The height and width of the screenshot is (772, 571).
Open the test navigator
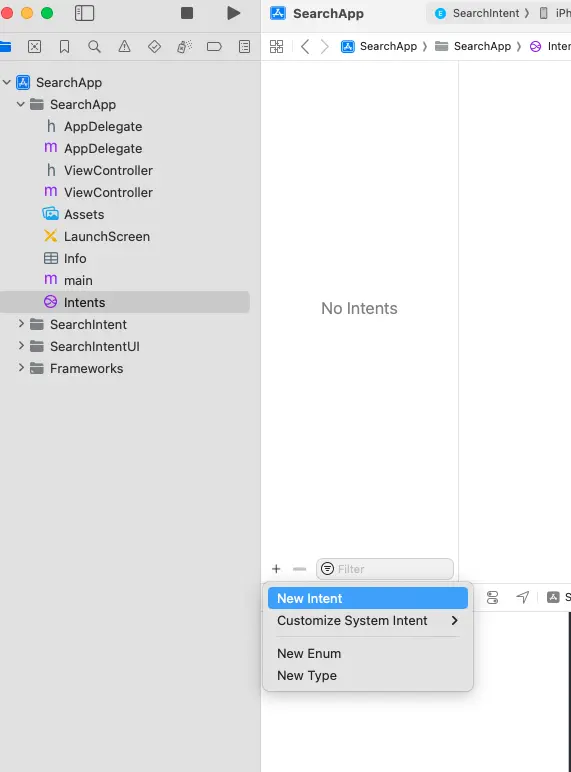click(155, 47)
